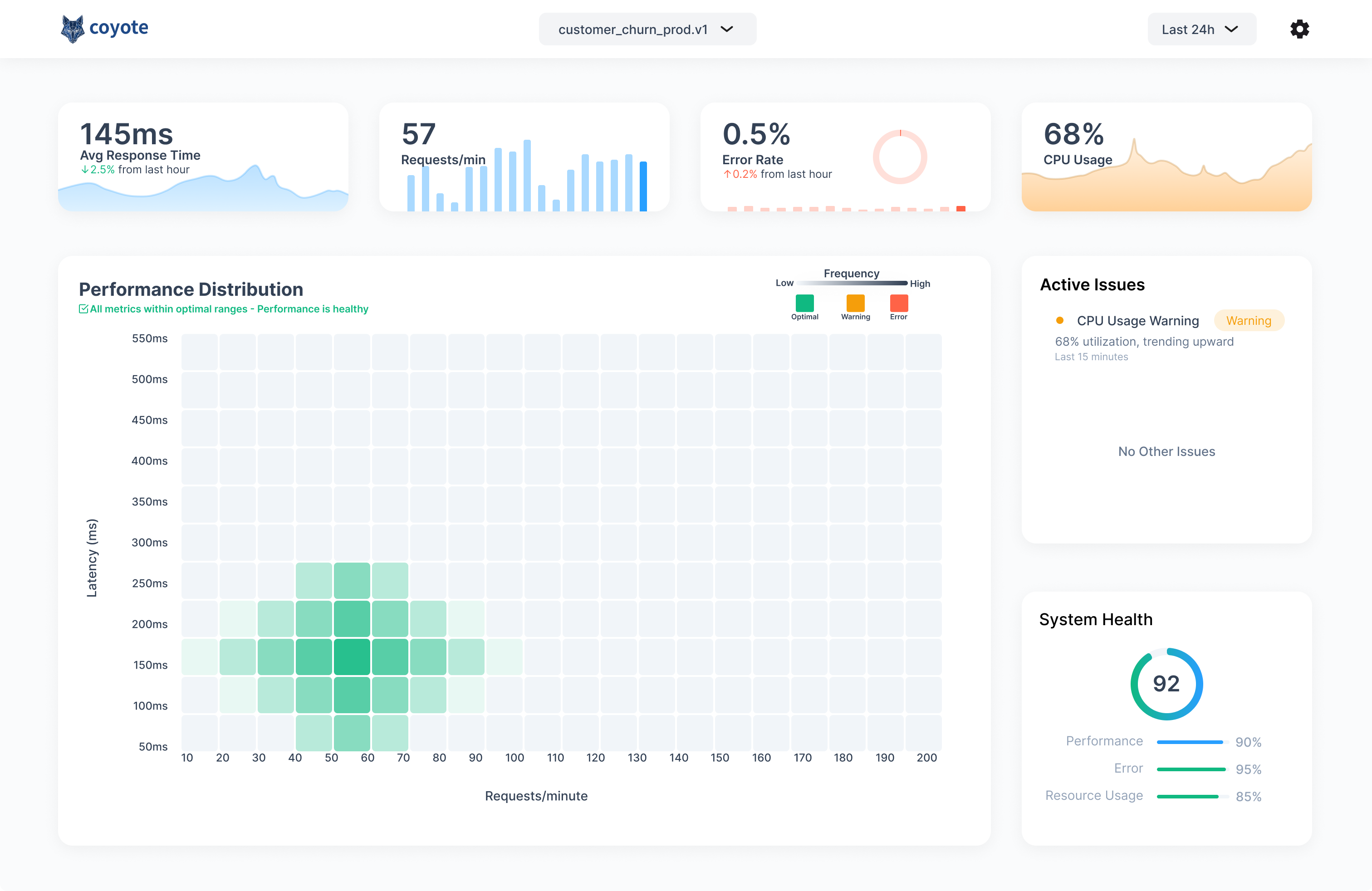This screenshot has width=1372, height=891.
Task: Open the customer_churn_prod.v1 model selector
Action: [x=647, y=29]
